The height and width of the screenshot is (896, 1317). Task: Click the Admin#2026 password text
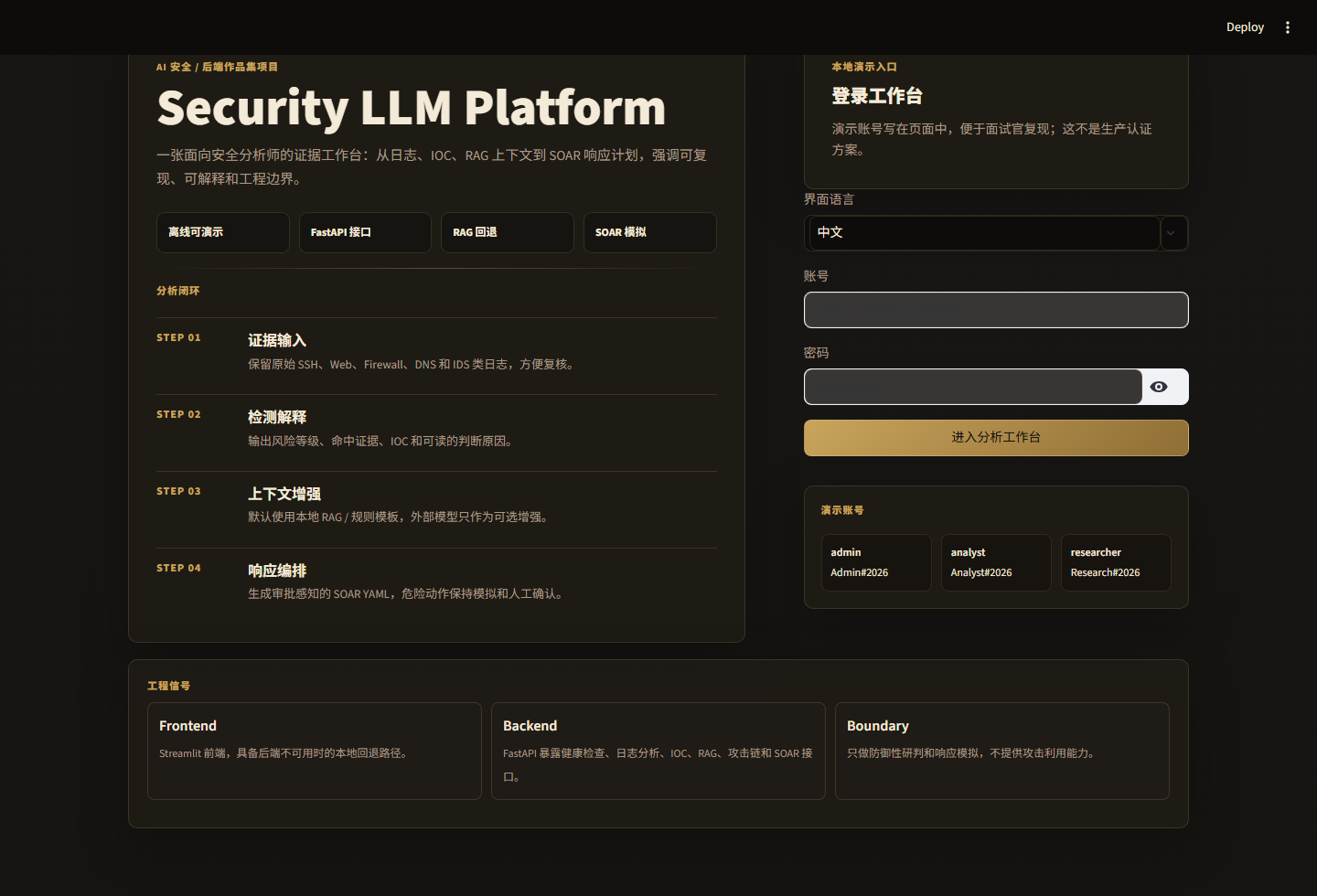click(x=860, y=572)
